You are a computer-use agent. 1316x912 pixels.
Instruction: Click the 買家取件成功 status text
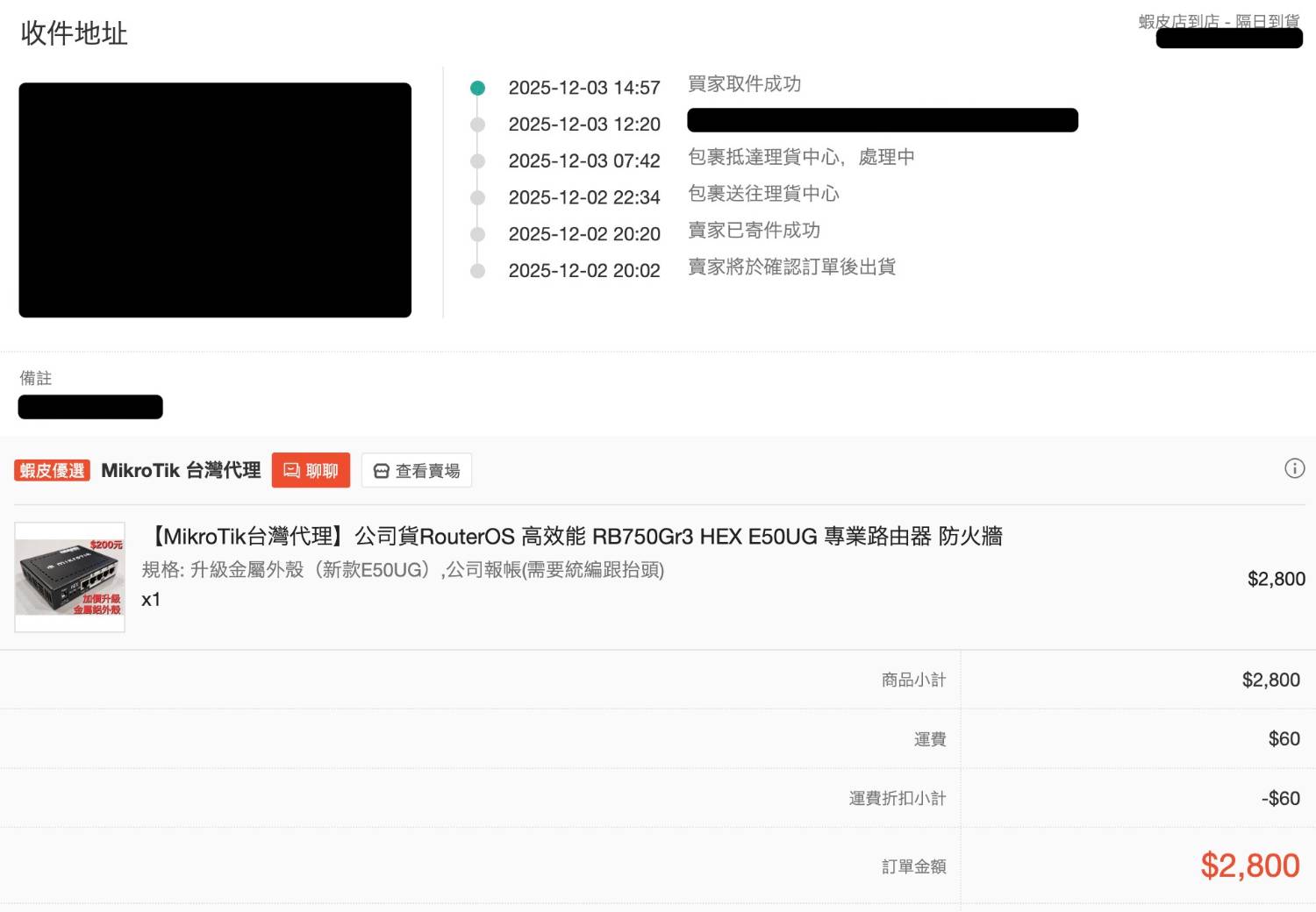pyautogui.click(x=744, y=84)
